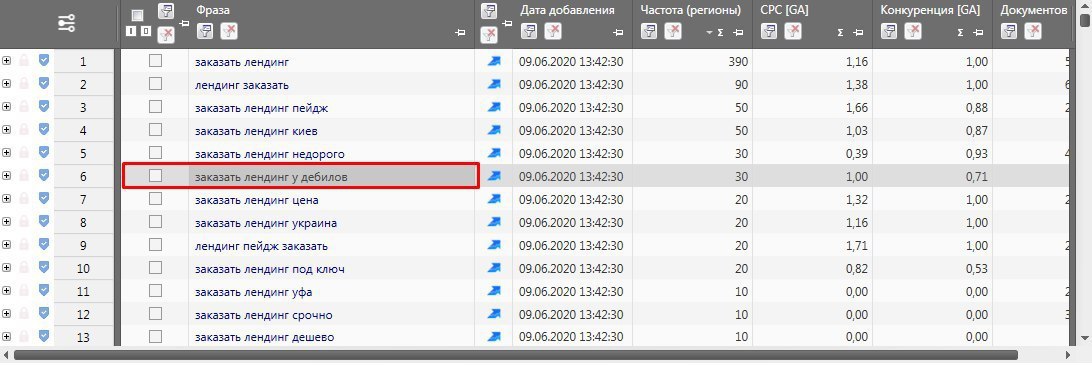Click the 'I' select button under header checkbox
This screenshot has height=366, width=1092.
tap(130, 31)
